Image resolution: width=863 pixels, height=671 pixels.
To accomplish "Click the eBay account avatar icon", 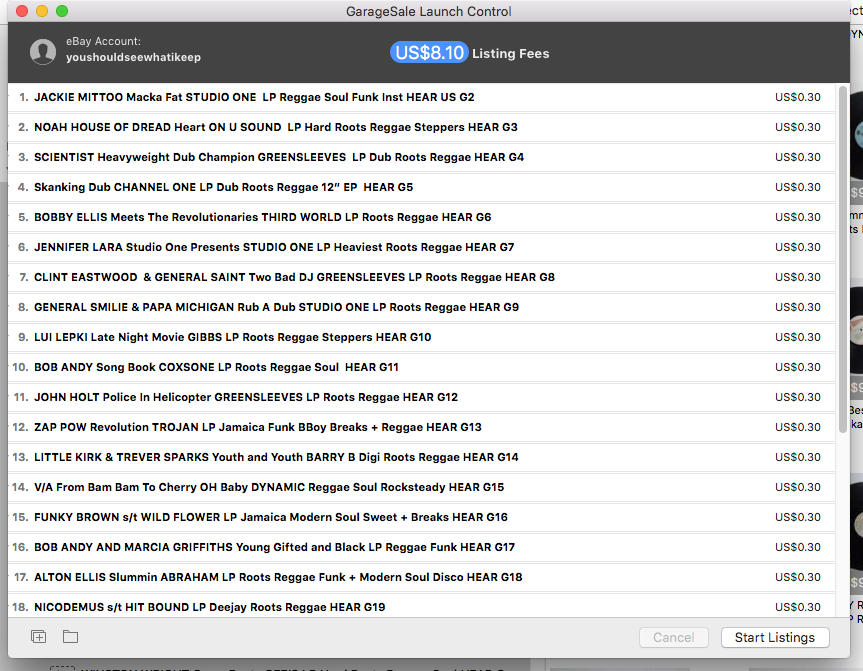I will click(x=42, y=52).
